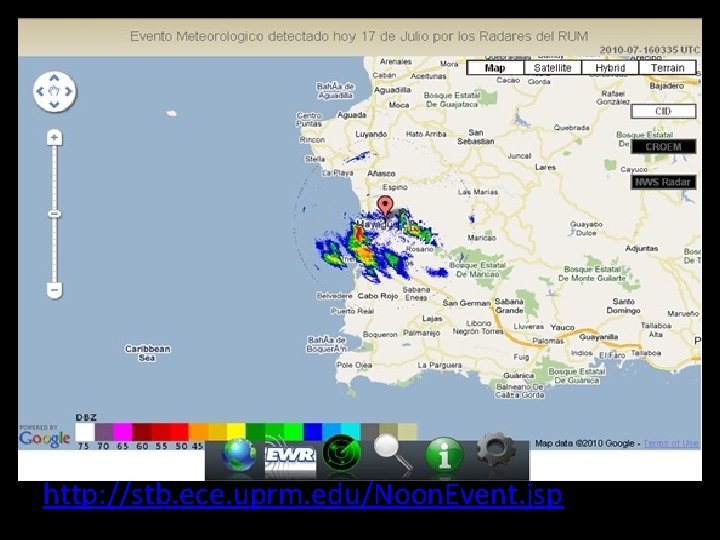Toggle the CROEM radar button

664,147
